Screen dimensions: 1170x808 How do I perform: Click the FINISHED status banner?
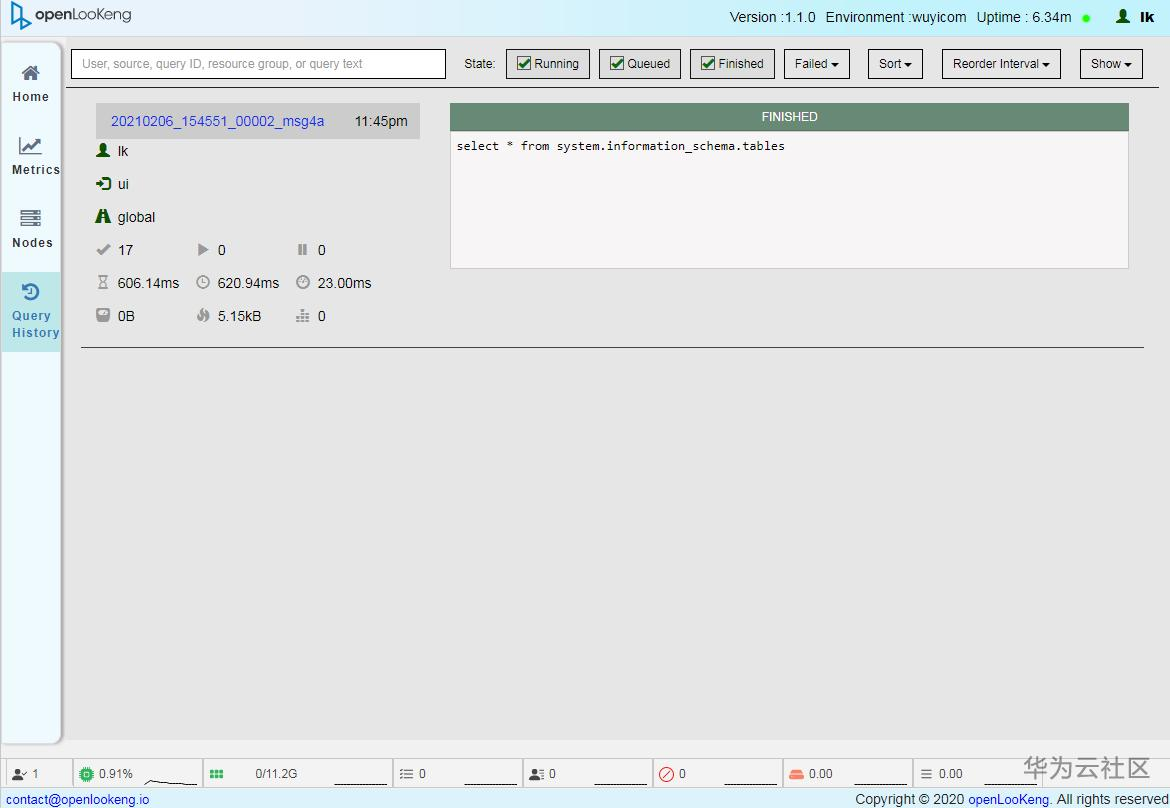(x=789, y=117)
